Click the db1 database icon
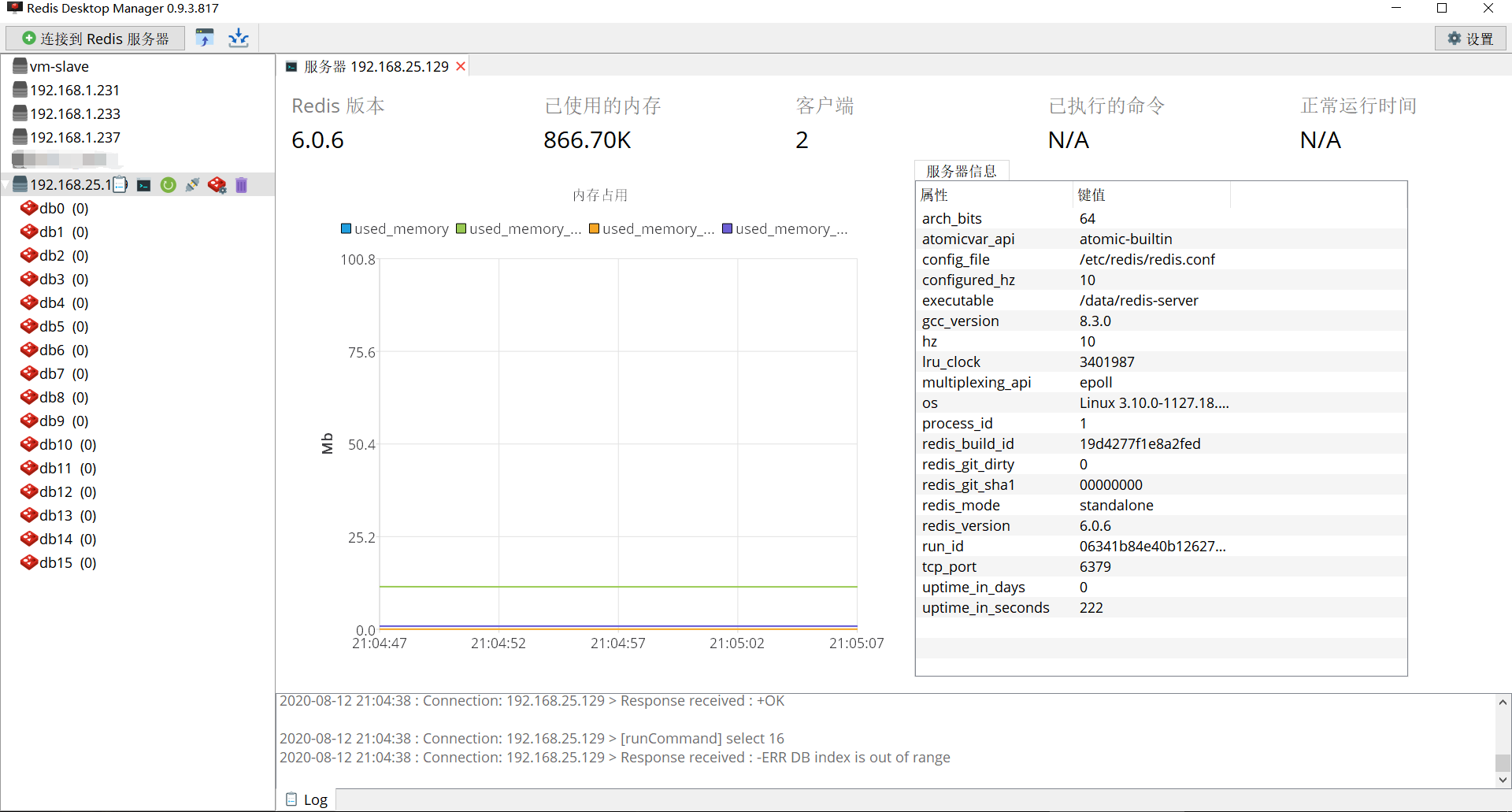Image resolution: width=1512 pixels, height=812 pixels. click(29, 232)
